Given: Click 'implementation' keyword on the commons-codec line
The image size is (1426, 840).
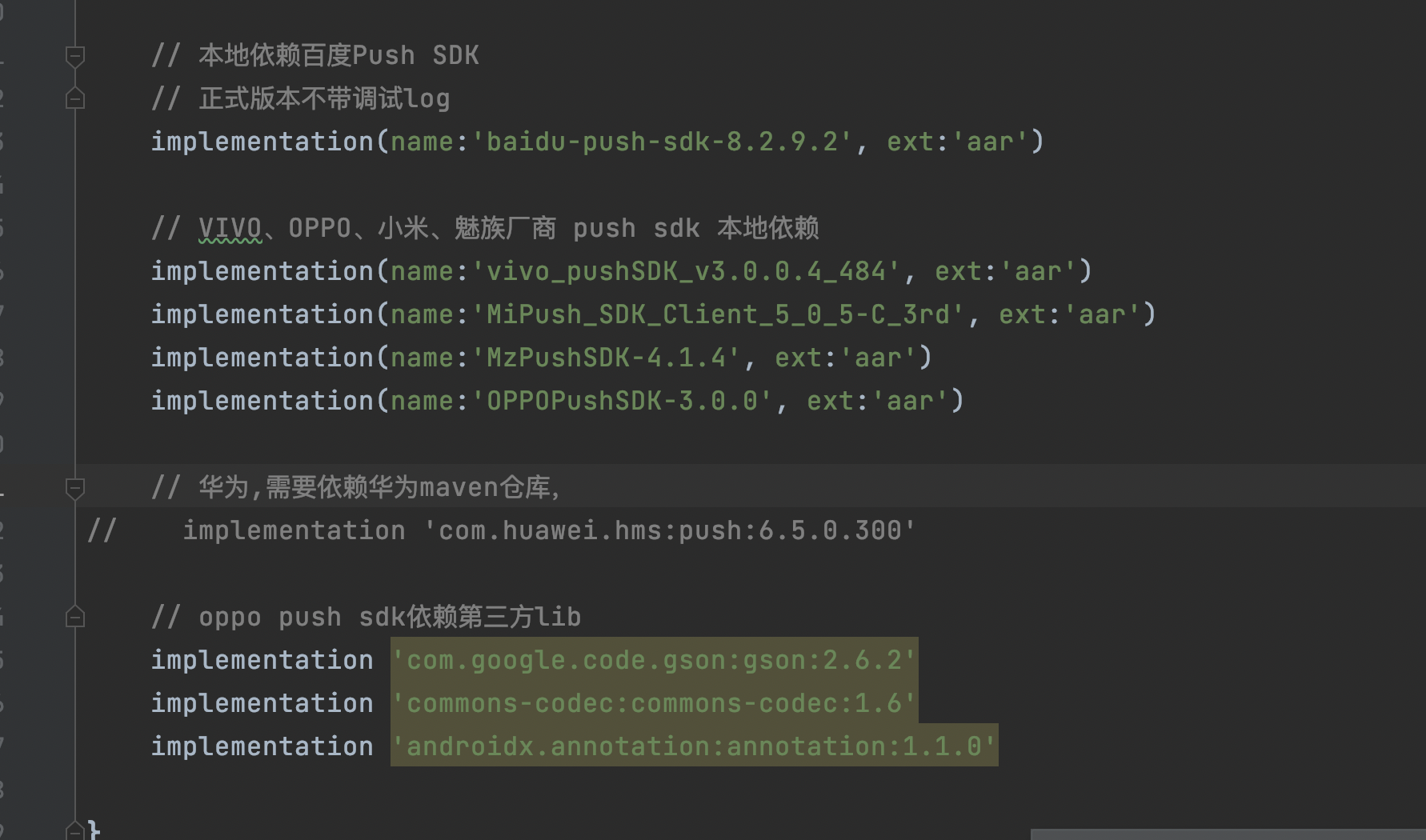Looking at the screenshot, I should point(262,703).
